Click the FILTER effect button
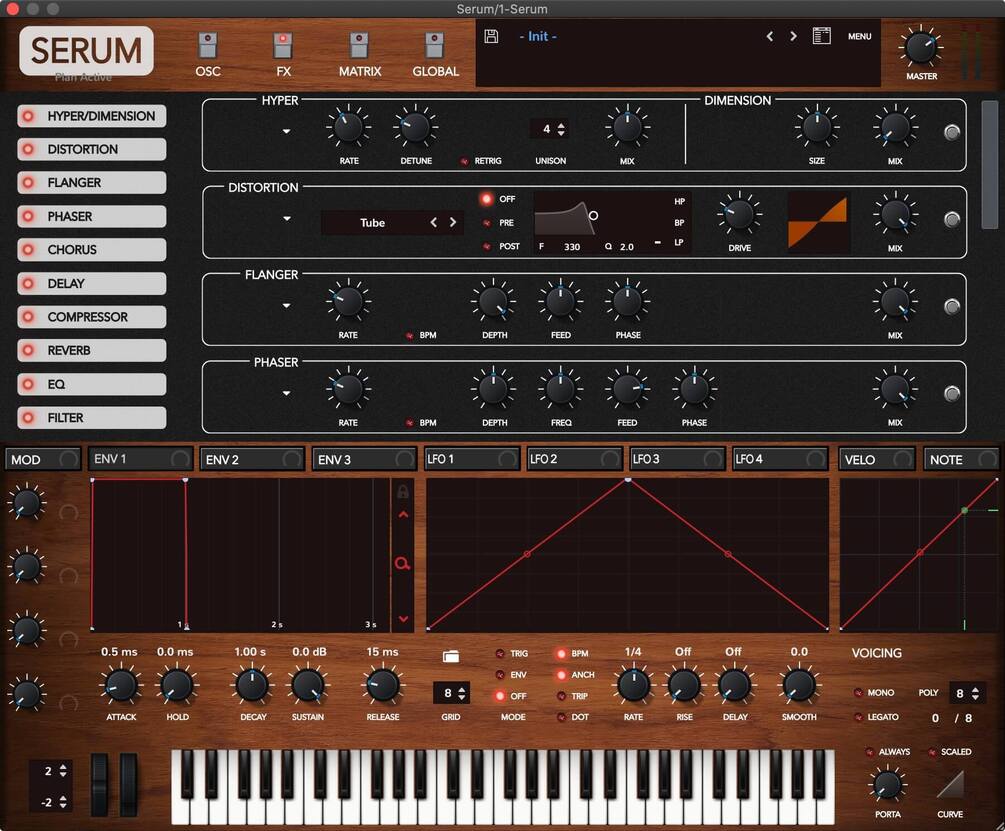 click(92, 418)
